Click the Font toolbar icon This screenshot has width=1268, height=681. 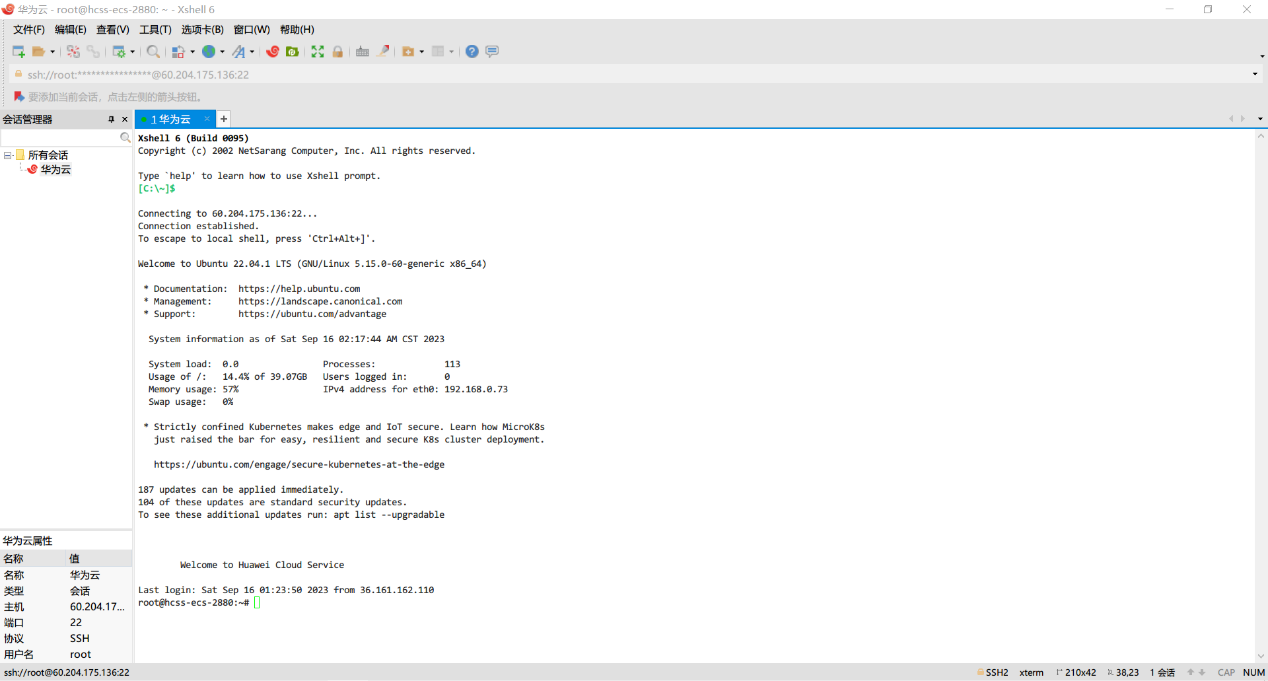click(239, 51)
